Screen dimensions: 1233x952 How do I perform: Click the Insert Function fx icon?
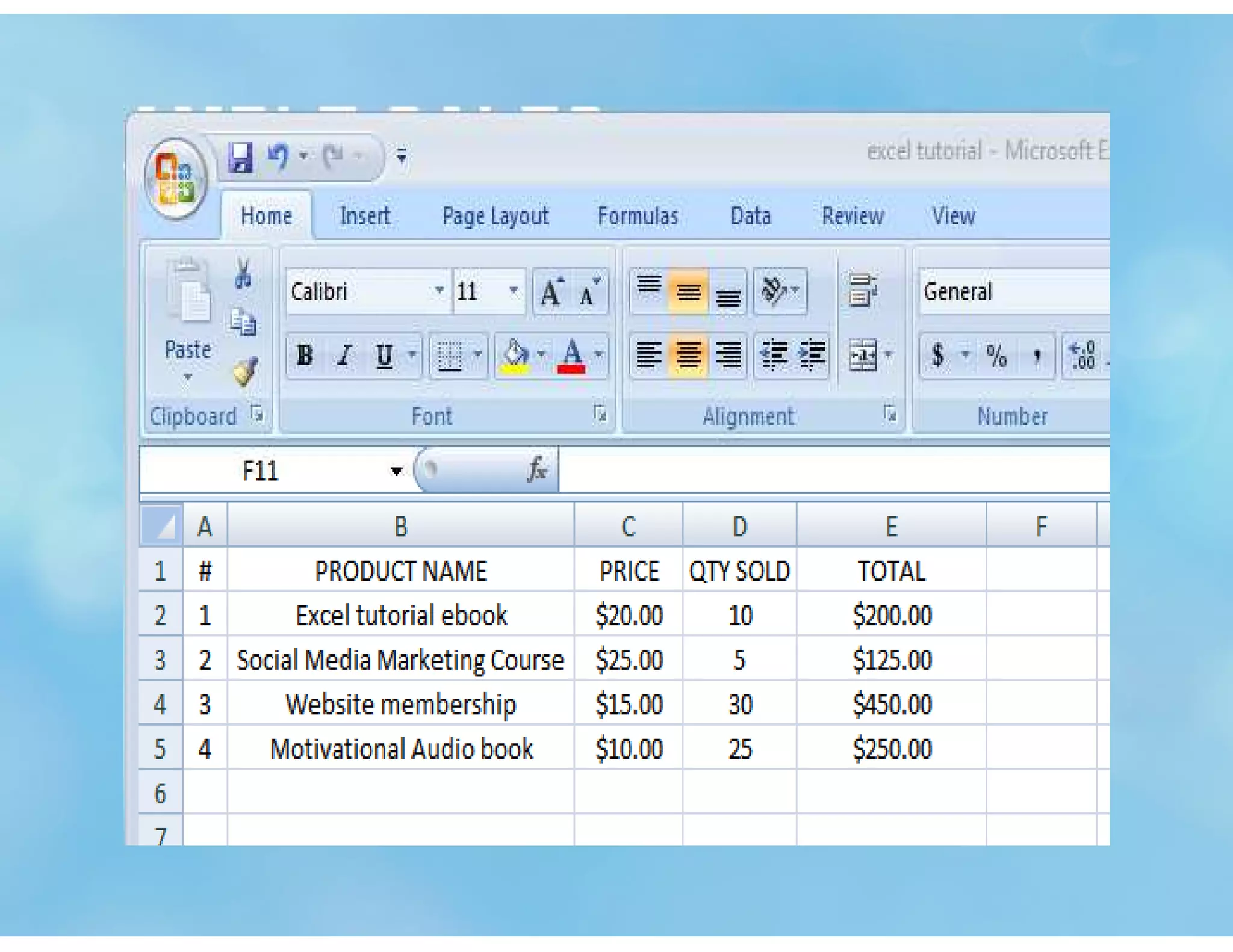536,470
